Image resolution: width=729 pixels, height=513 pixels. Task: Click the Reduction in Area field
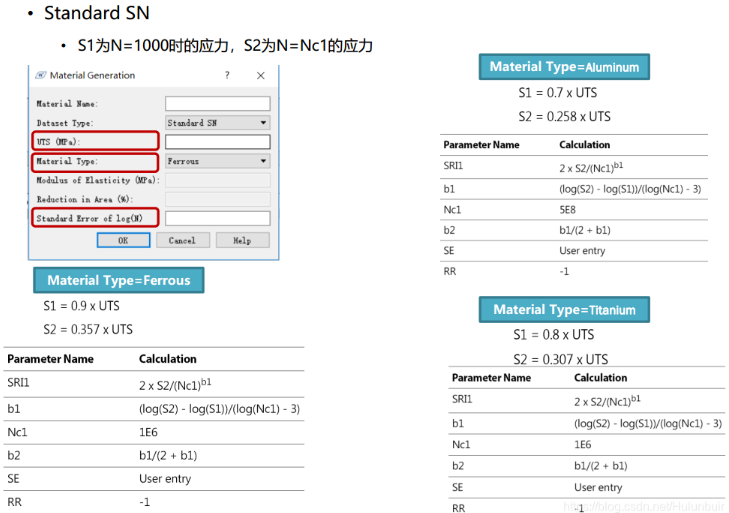[217, 199]
